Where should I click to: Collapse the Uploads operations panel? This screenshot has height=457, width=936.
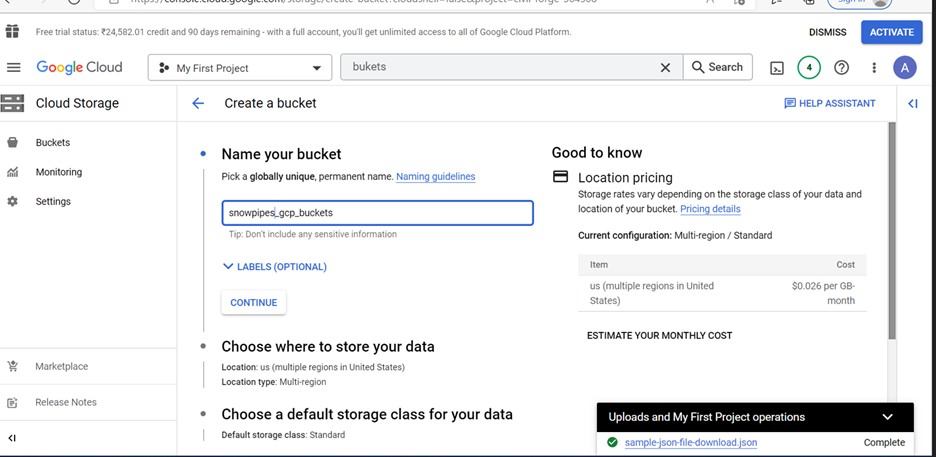point(887,417)
